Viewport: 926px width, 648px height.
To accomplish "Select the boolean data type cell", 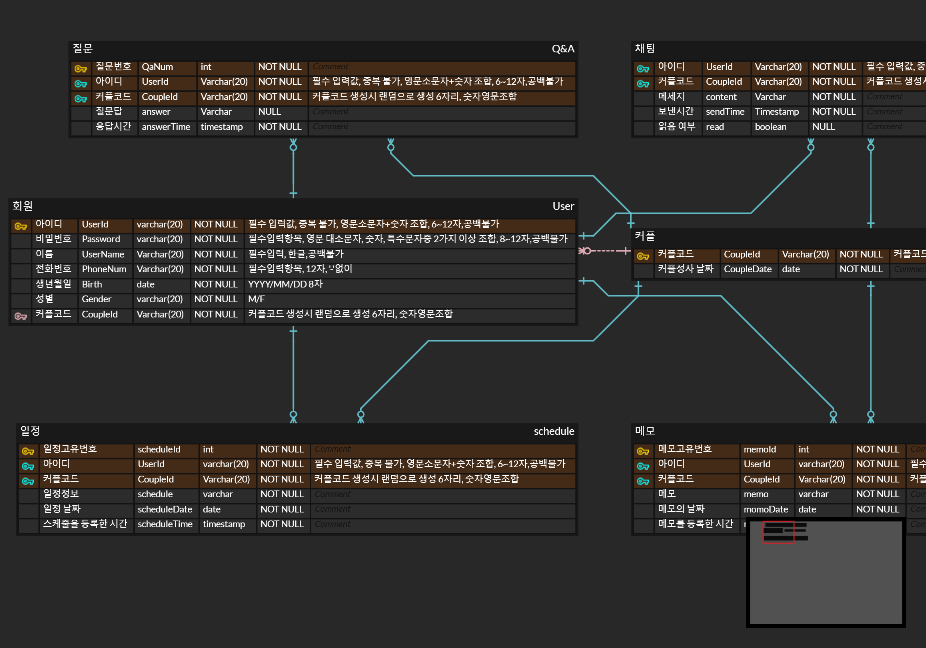I will coord(779,127).
